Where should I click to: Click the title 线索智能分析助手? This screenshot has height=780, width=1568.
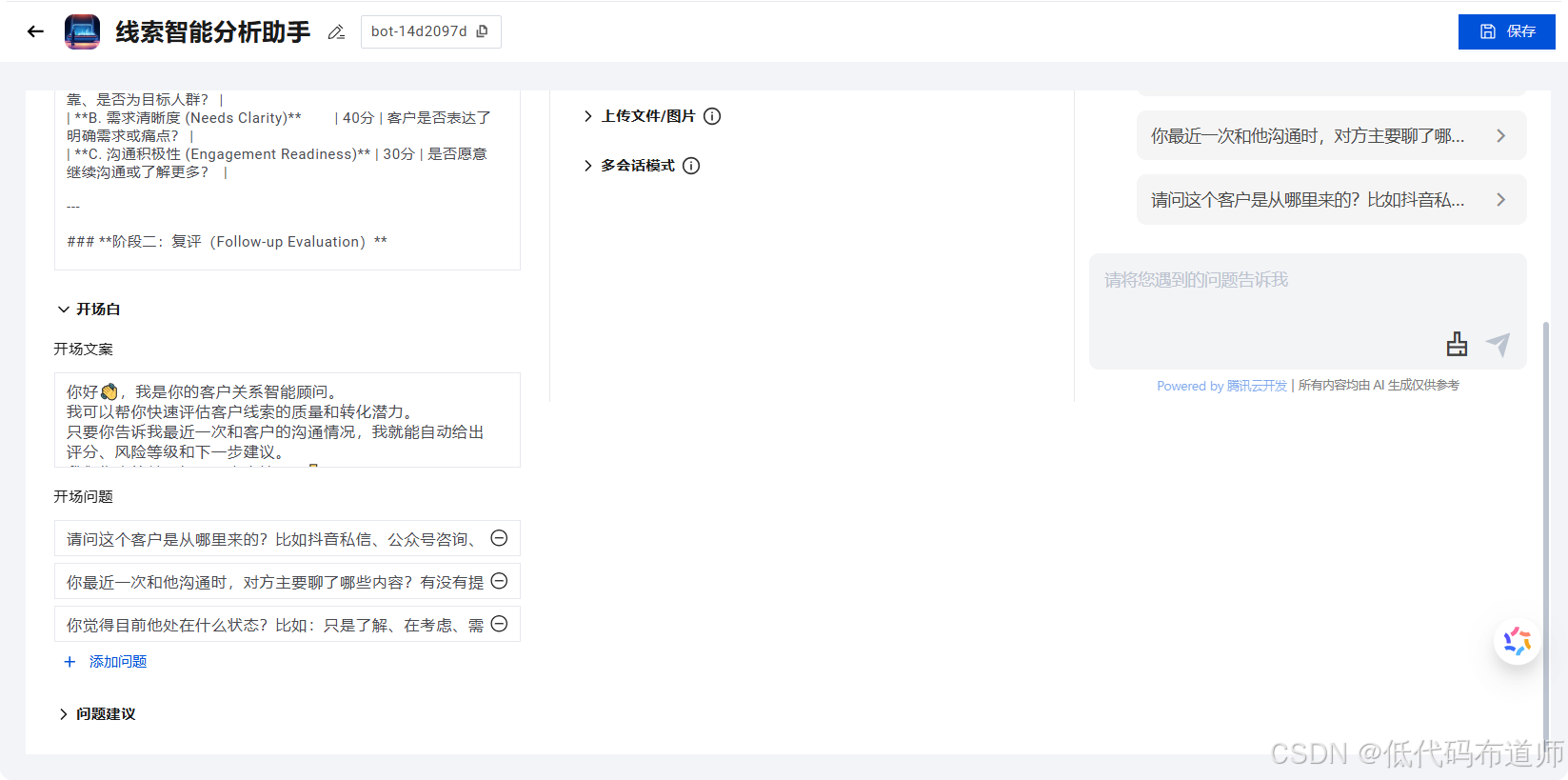(213, 31)
